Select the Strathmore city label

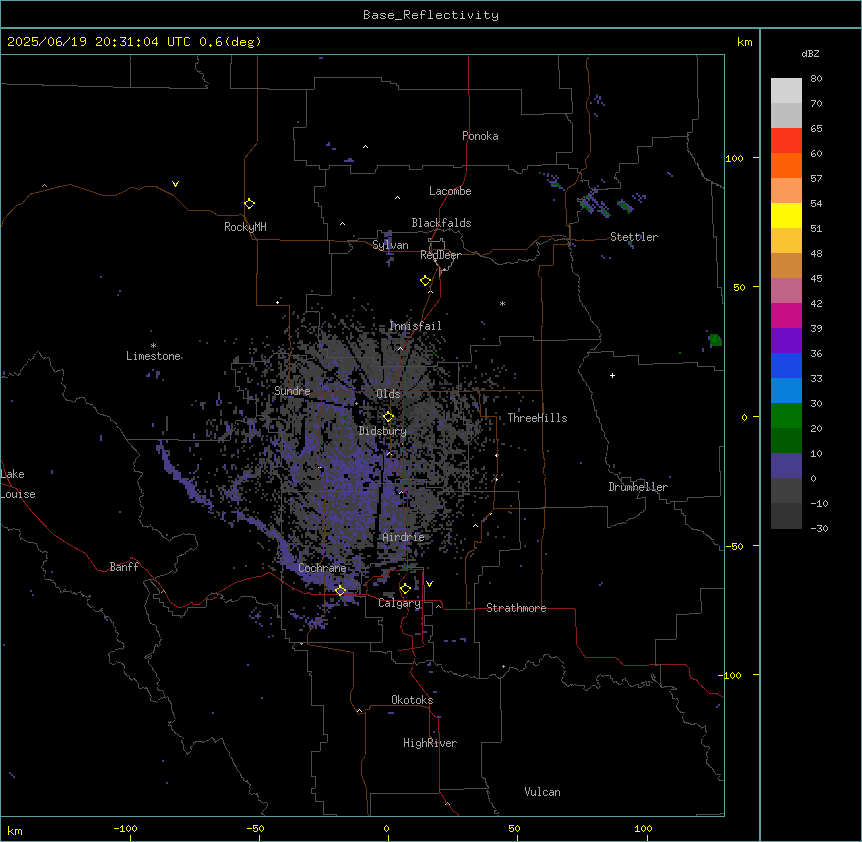click(516, 608)
